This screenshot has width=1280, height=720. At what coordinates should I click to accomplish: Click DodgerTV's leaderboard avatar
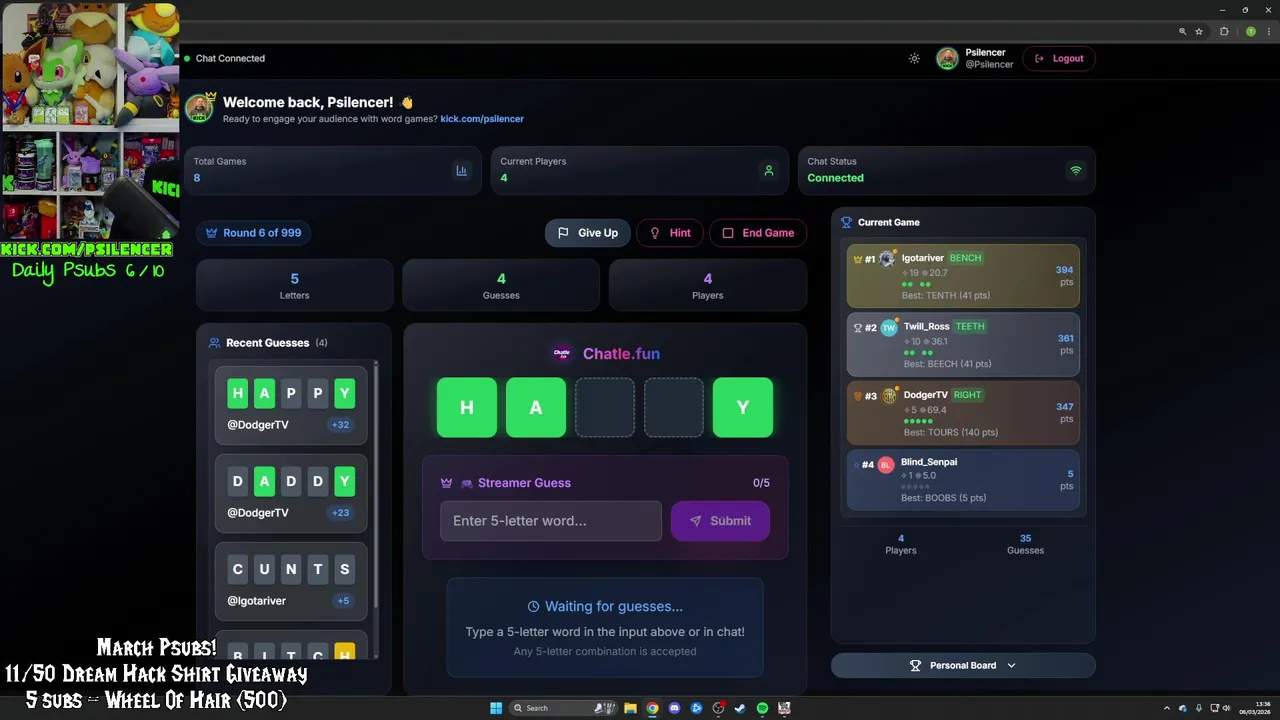click(x=889, y=396)
